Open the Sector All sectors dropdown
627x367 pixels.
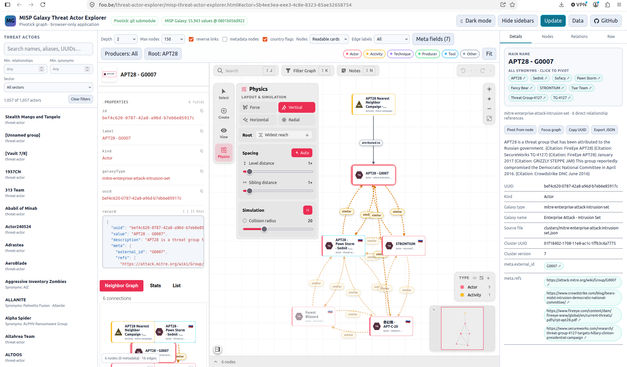(48, 87)
